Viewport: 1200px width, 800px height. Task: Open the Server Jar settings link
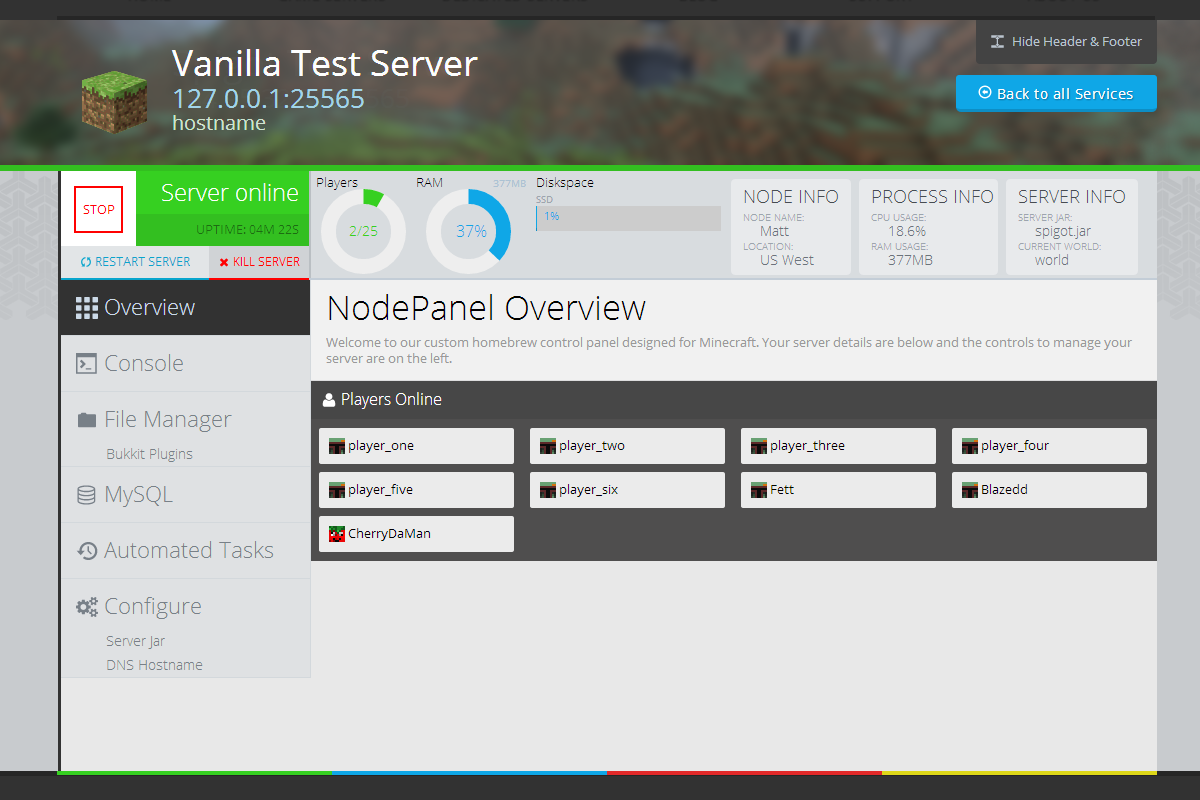tap(135, 641)
